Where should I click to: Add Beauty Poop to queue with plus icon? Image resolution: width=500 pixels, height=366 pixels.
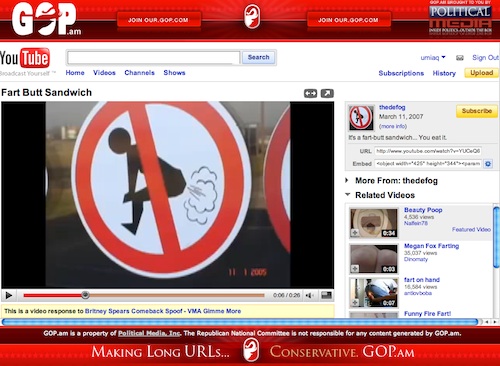pos(355,233)
